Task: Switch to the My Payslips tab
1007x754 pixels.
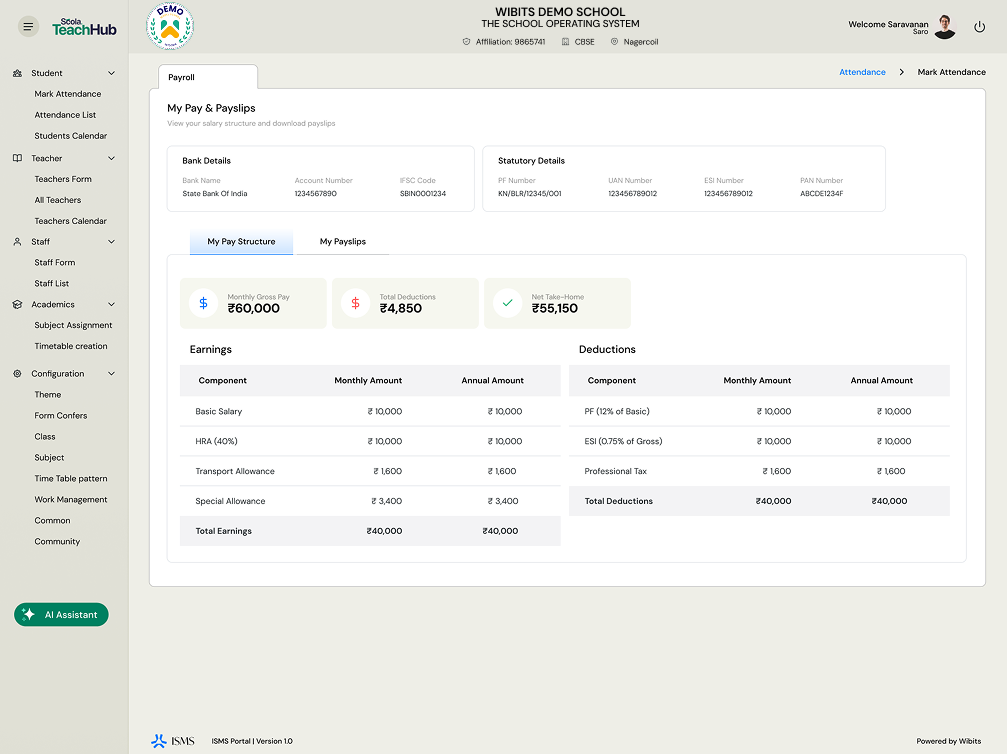Action: [343, 242]
